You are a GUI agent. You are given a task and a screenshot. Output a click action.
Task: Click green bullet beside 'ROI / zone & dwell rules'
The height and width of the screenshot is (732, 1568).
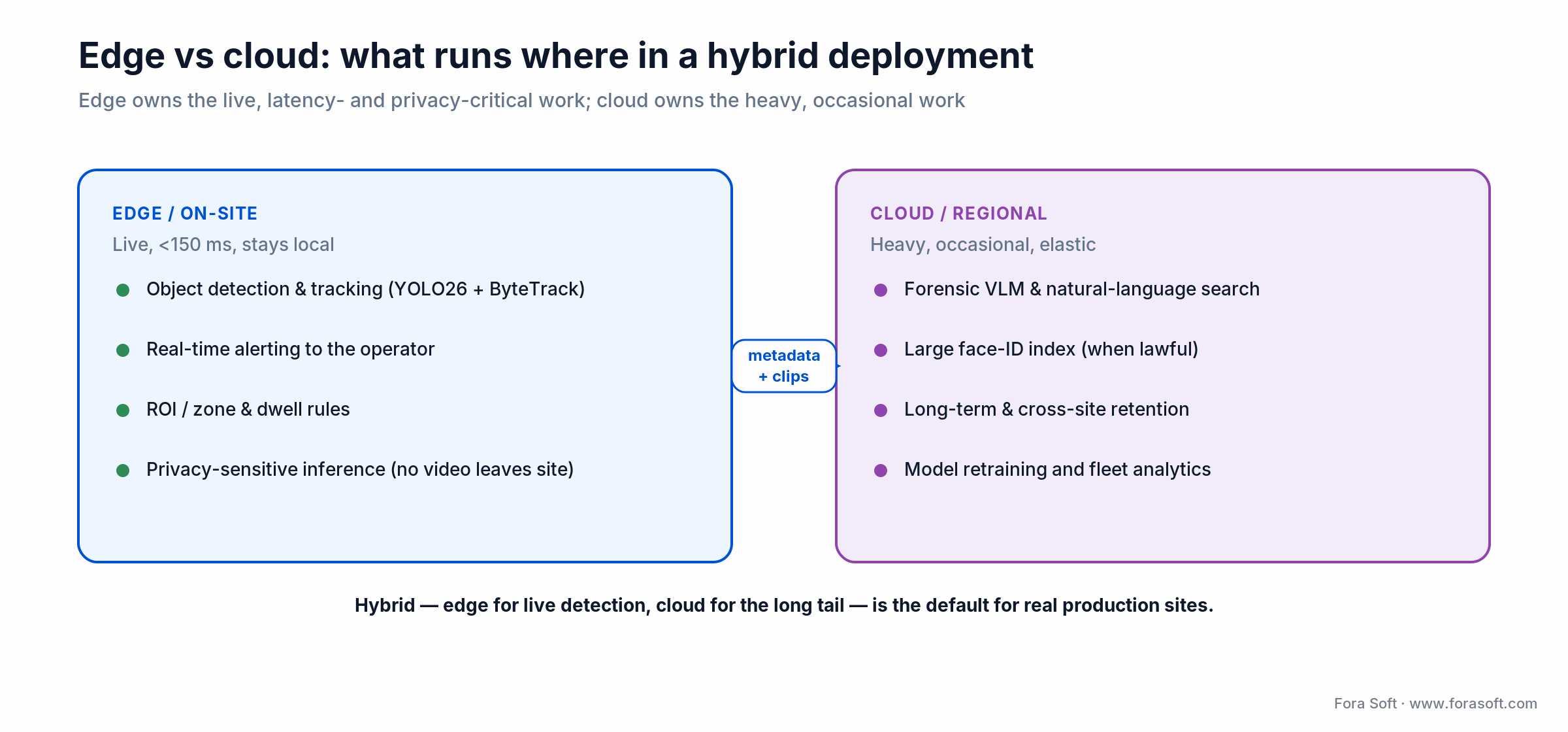click(123, 410)
